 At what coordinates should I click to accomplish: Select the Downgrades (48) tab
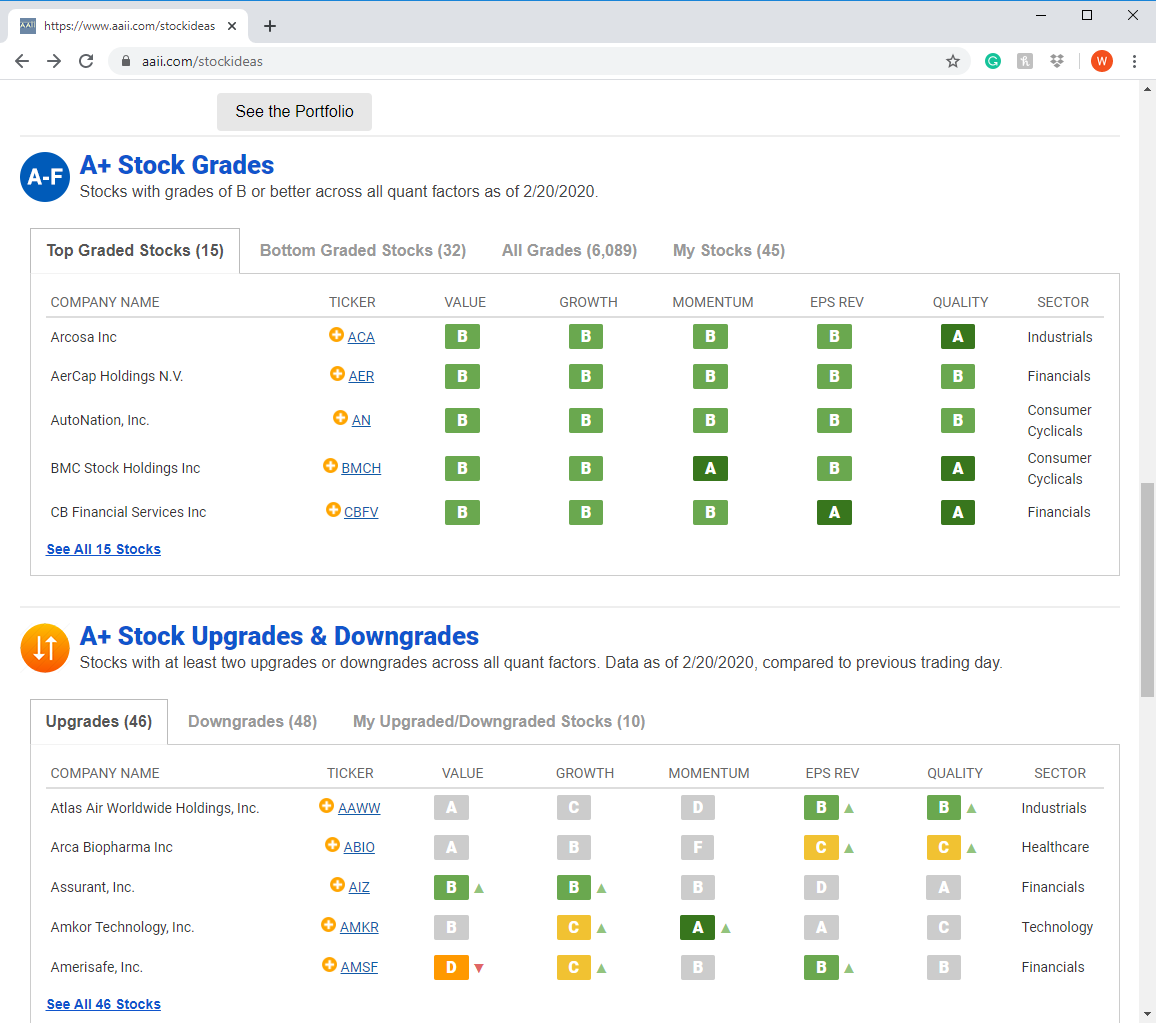point(252,722)
